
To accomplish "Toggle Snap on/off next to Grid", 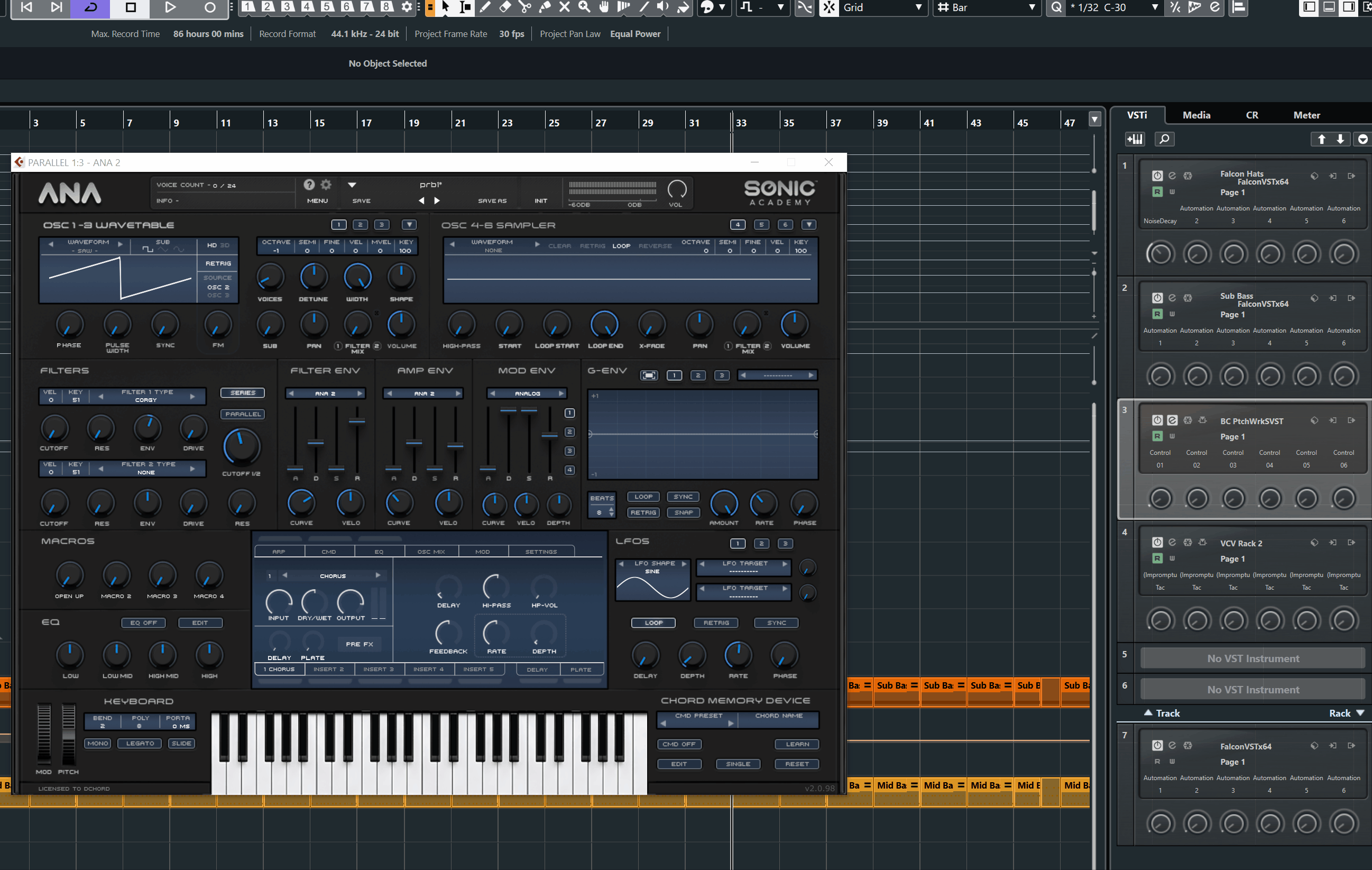I will [829, 7].
